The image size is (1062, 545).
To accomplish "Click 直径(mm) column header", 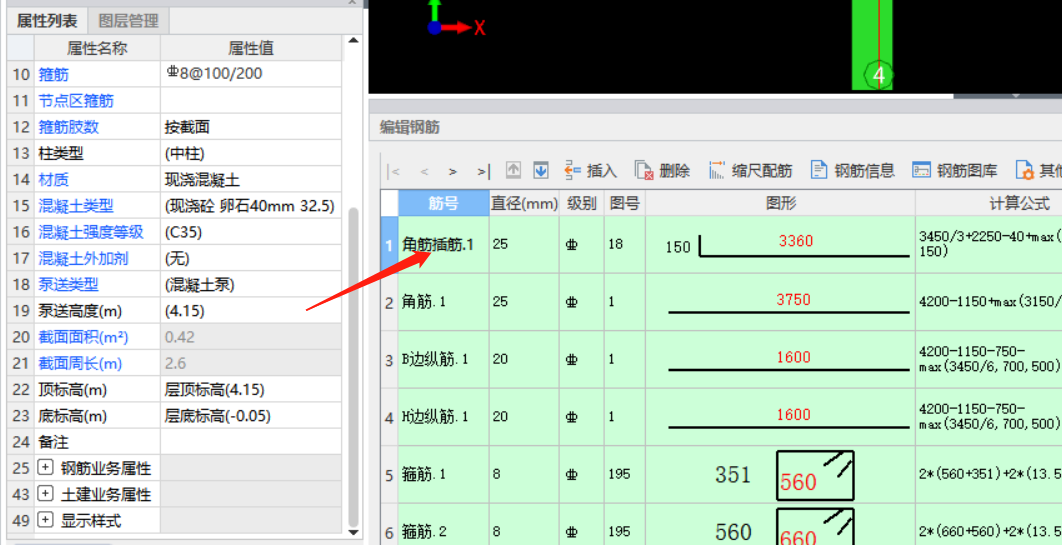I will [524, 203].
